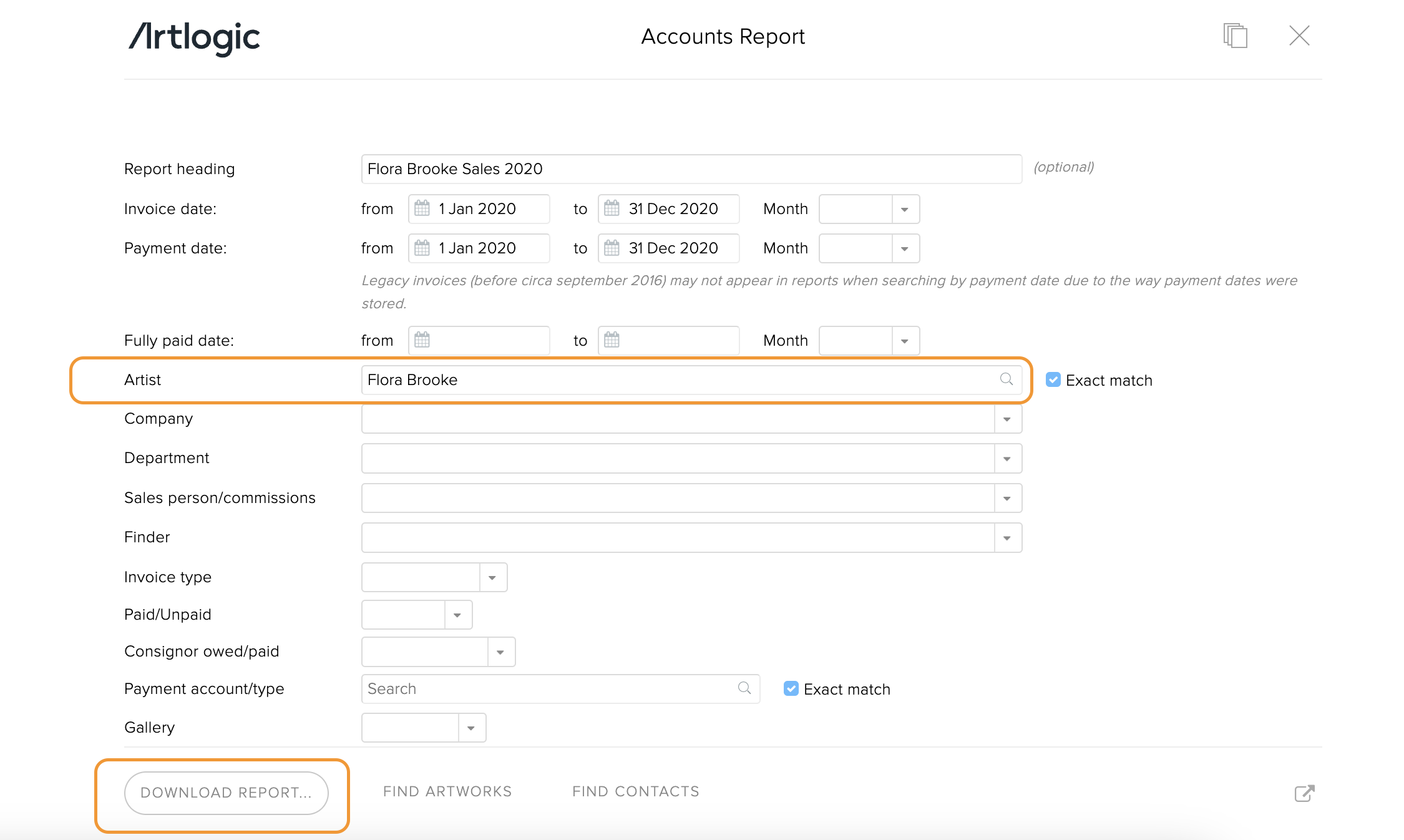This screenshot has width=1404, height=840.
Task: Open calendar for Invoice date to
Action: tap(612, 208)
